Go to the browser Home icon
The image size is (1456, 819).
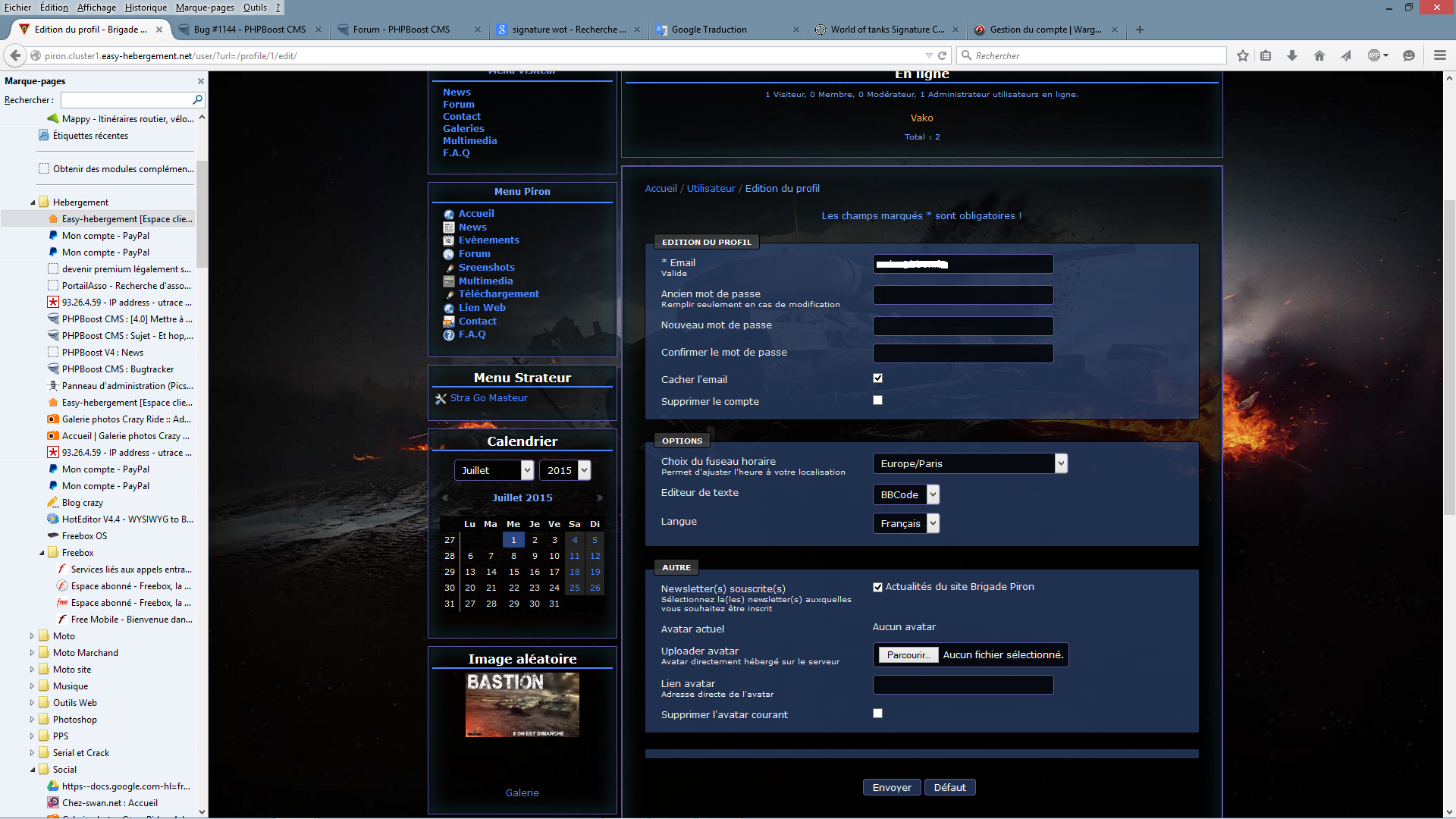click(x=1319, y=55)
